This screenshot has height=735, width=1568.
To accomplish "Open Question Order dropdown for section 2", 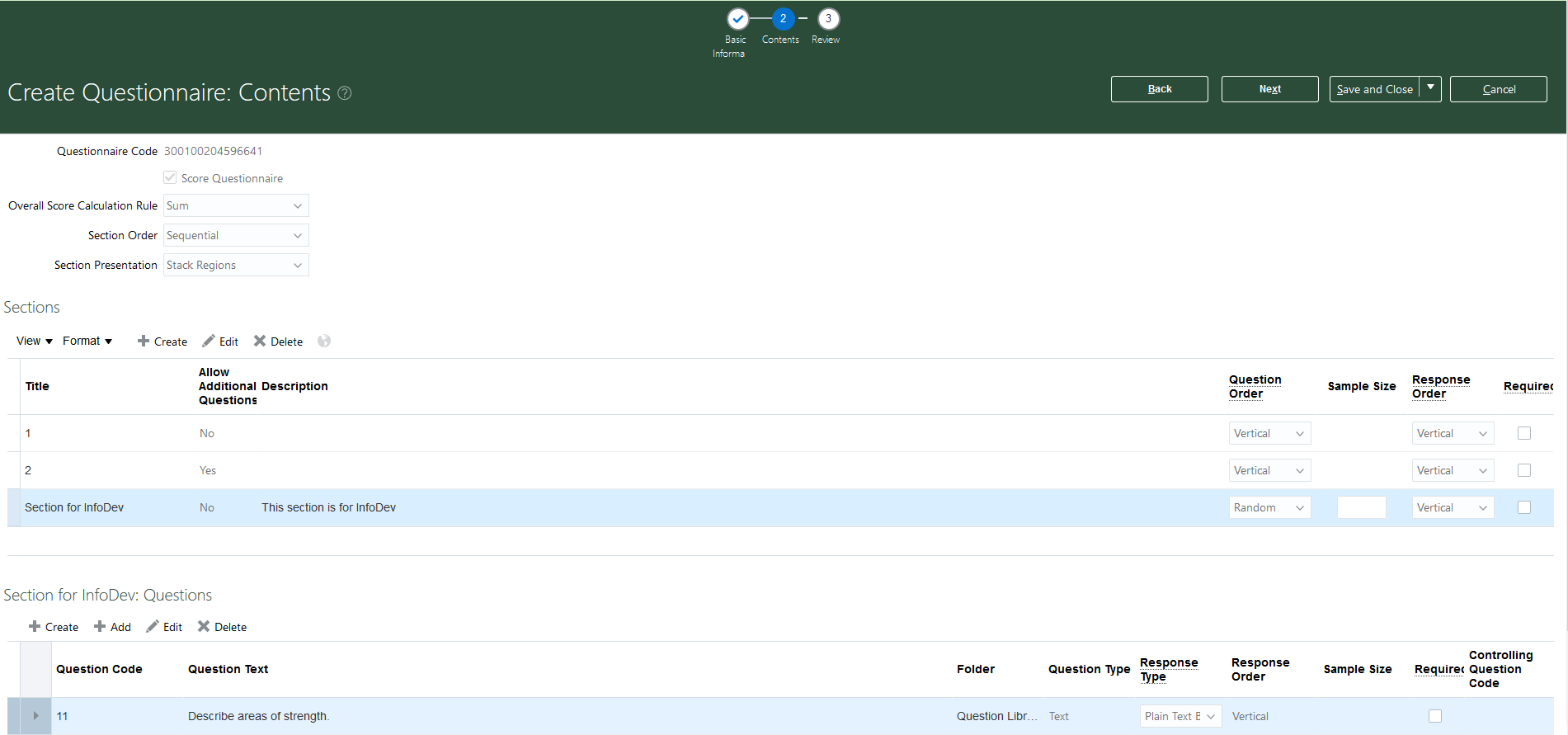I will point(1269,470).
